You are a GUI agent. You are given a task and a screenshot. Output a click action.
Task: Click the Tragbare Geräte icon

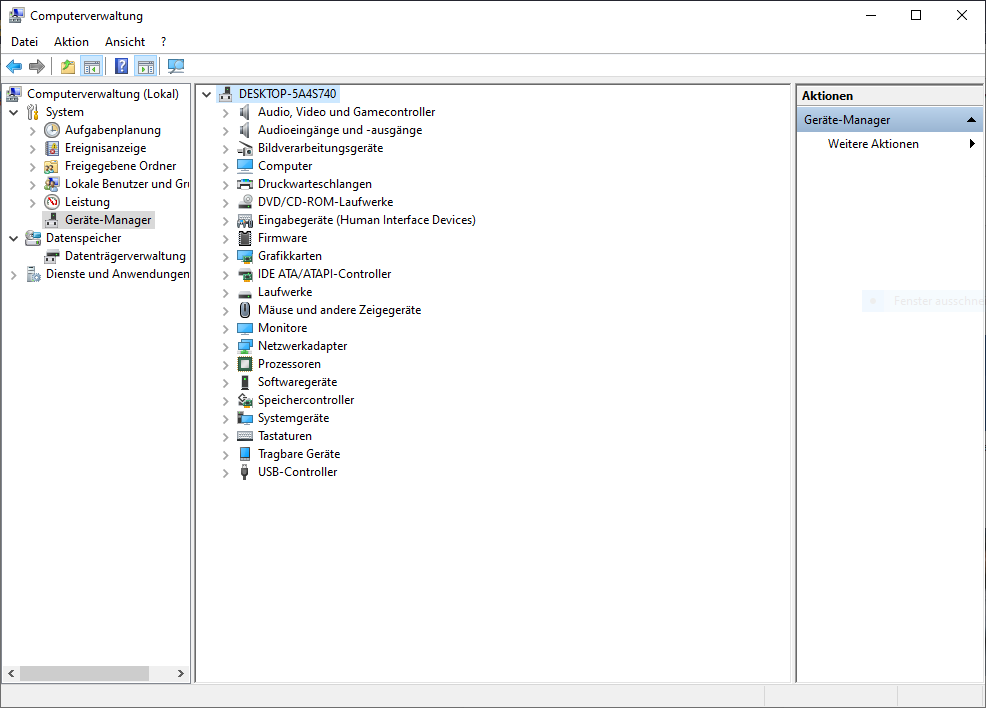coord(245,454)
